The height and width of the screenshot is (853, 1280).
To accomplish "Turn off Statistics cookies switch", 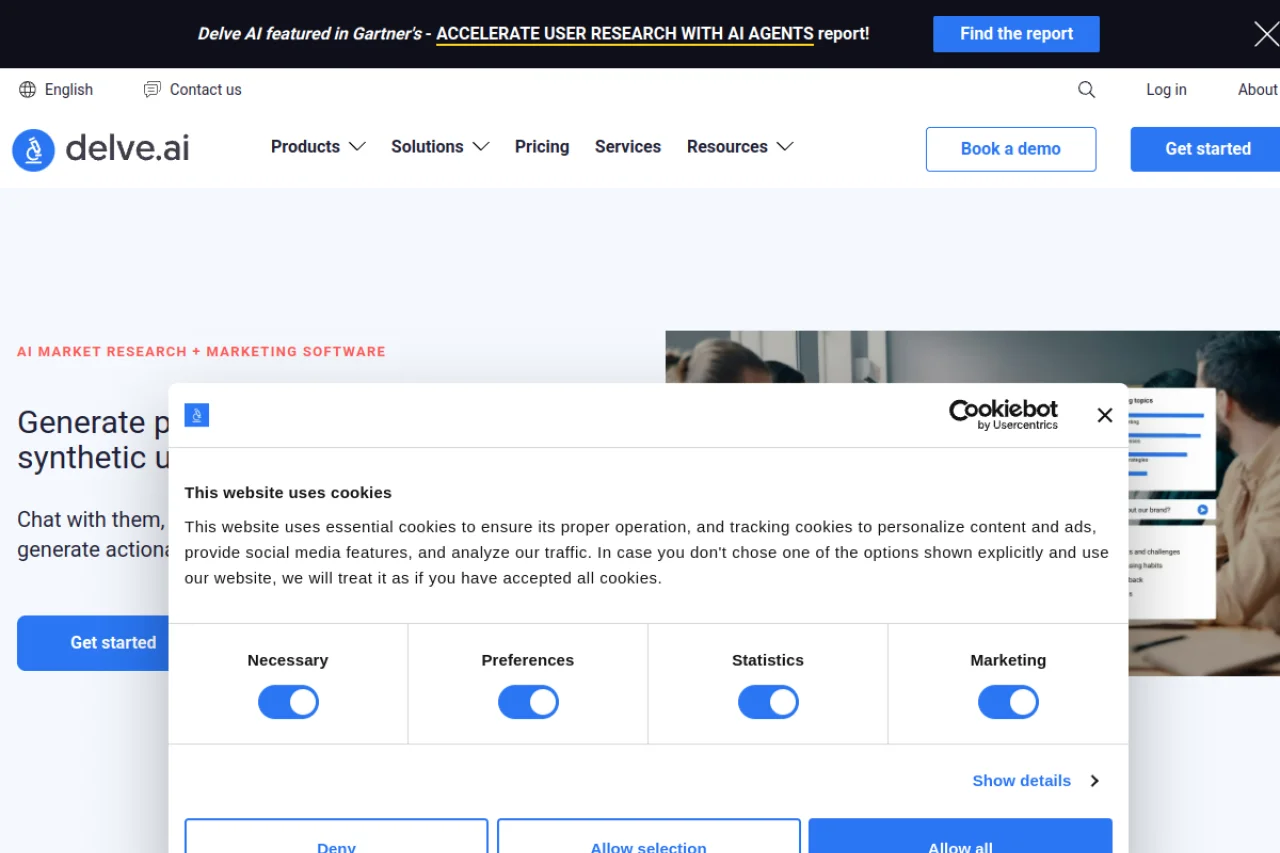I will (x=768, y=702).
